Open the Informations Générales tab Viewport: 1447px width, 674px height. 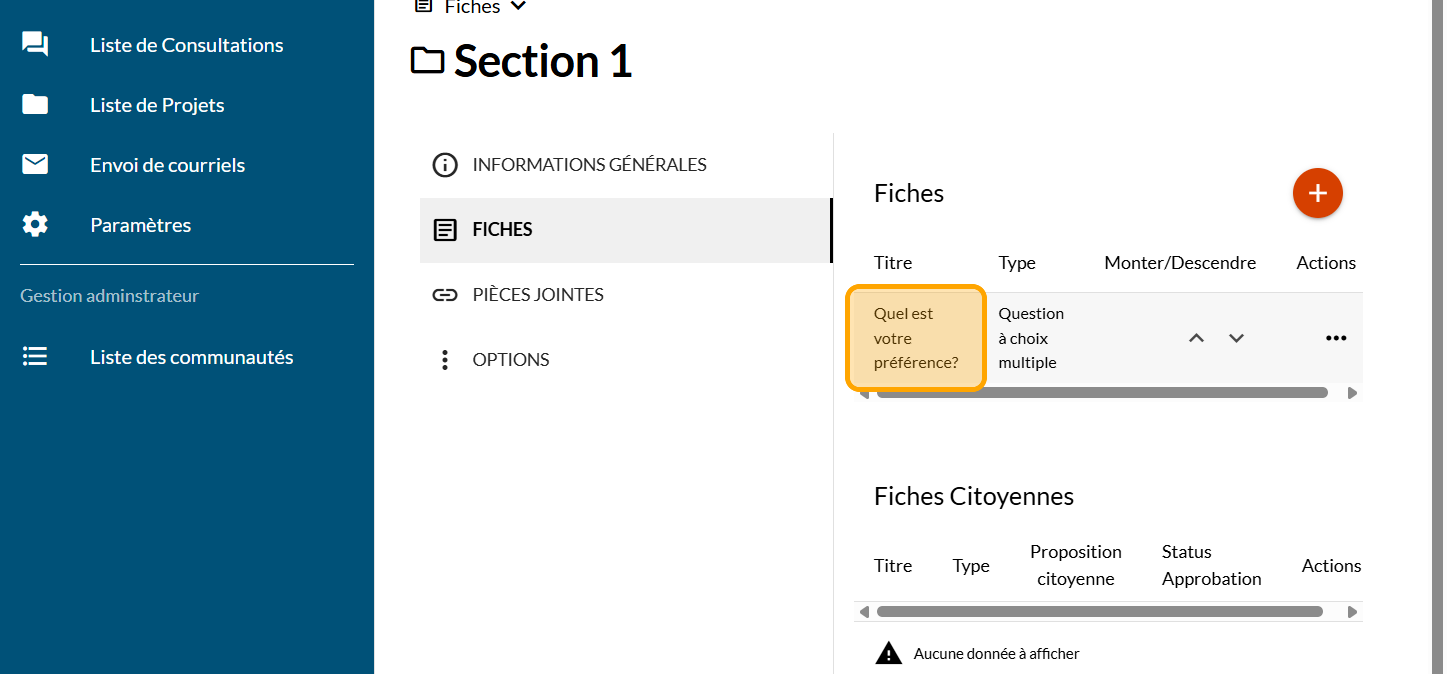[x=589, y=165]
